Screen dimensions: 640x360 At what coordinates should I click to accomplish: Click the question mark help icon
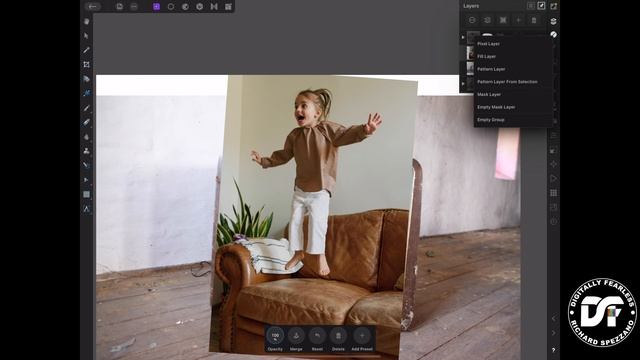(x=553, y=350)
